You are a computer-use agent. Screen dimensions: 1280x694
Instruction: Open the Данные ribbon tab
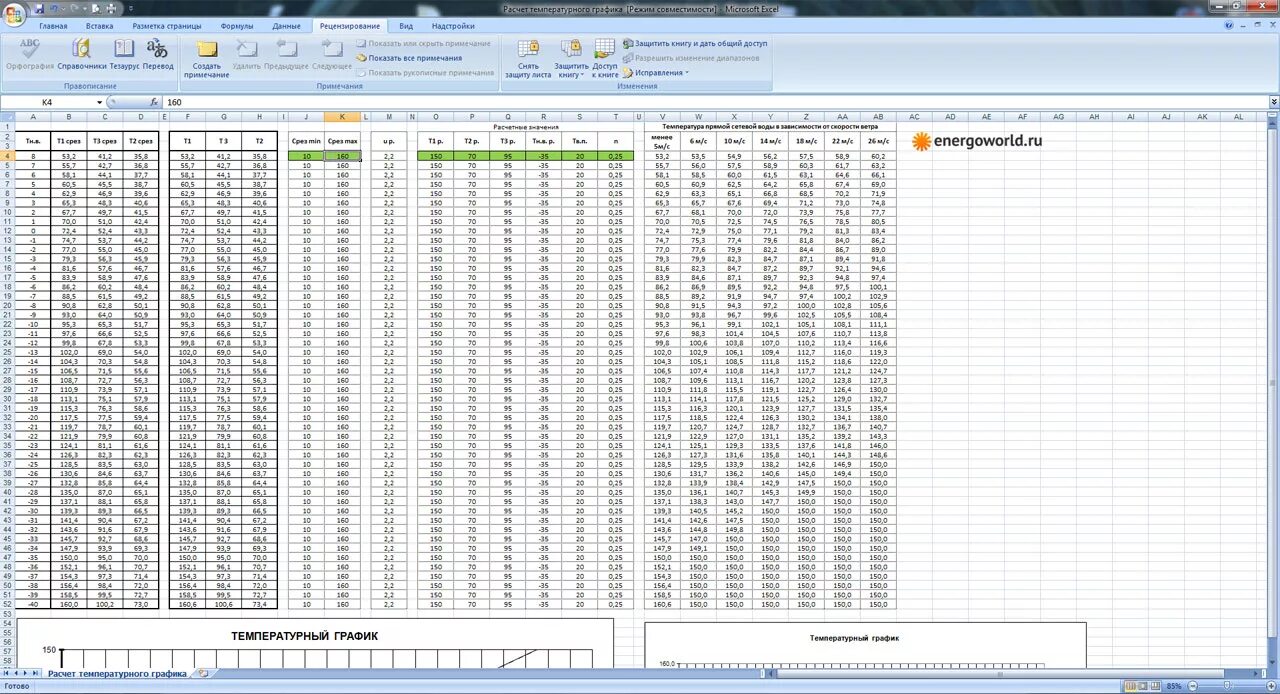(x=286, y=26)
